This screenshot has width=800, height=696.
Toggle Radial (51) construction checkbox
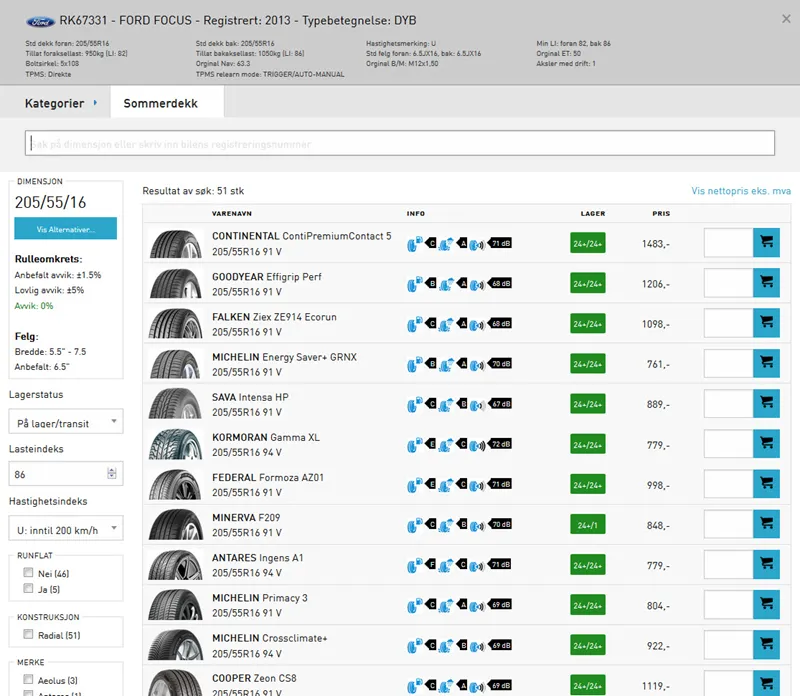click(x=28, y=634)
